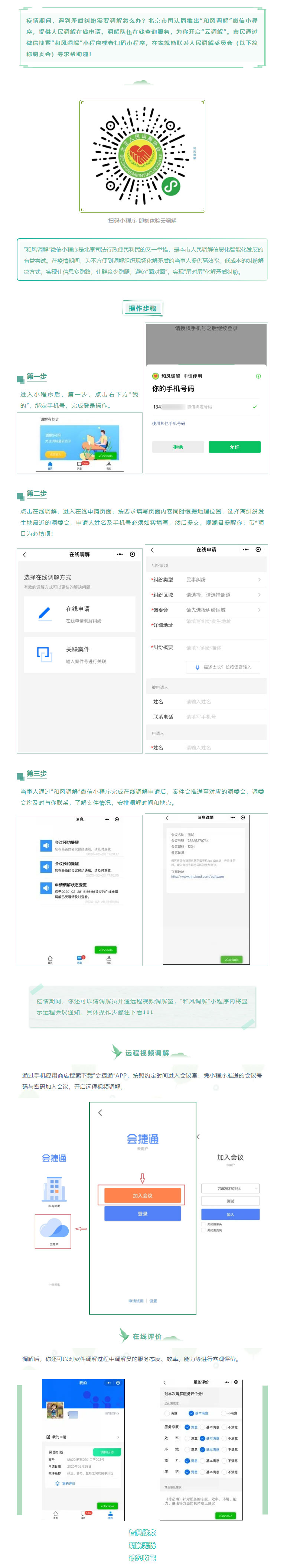Click the blue 登录 button

point(142,1214)
